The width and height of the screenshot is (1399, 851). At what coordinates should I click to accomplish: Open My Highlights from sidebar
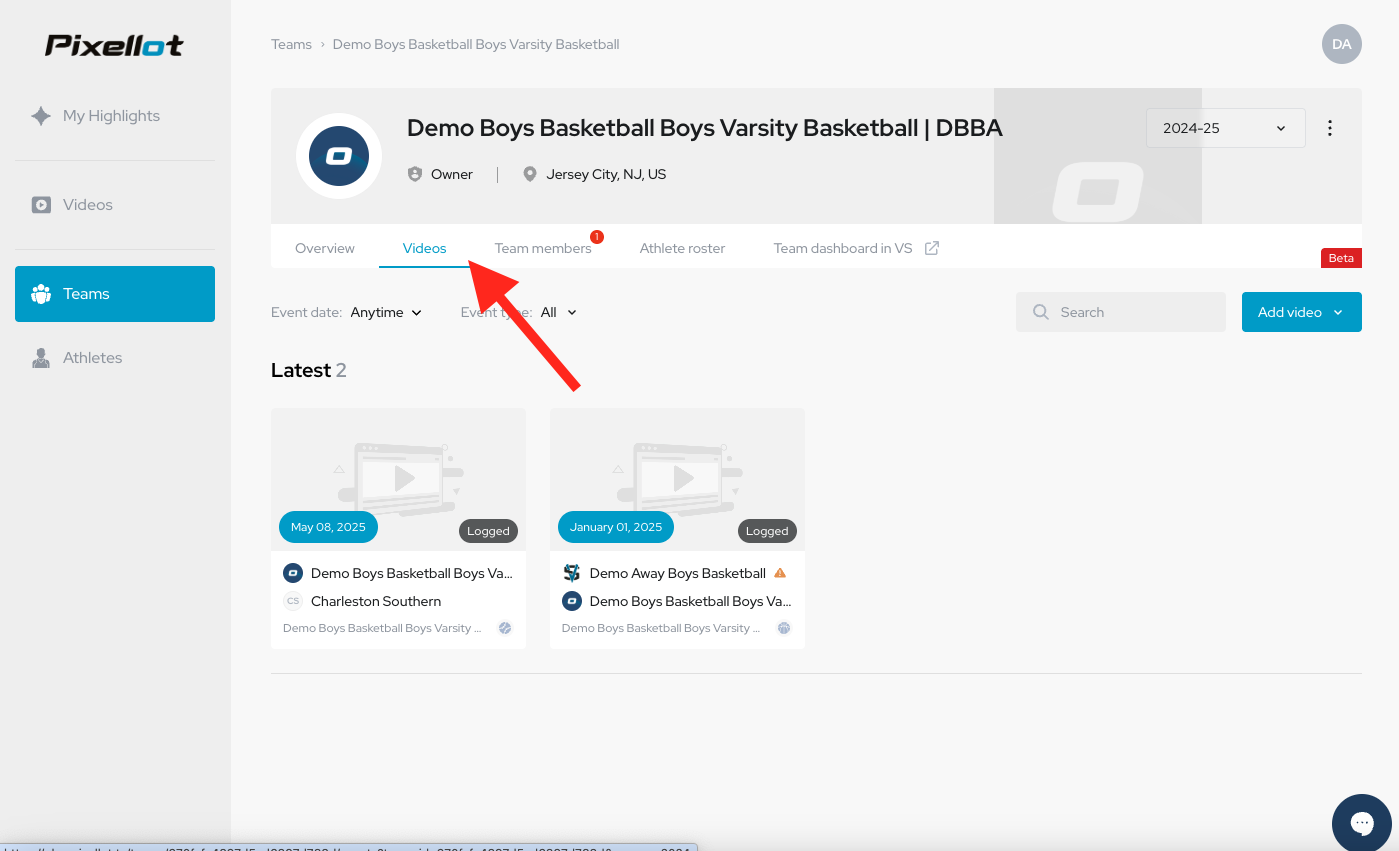(x=115, y=116)
